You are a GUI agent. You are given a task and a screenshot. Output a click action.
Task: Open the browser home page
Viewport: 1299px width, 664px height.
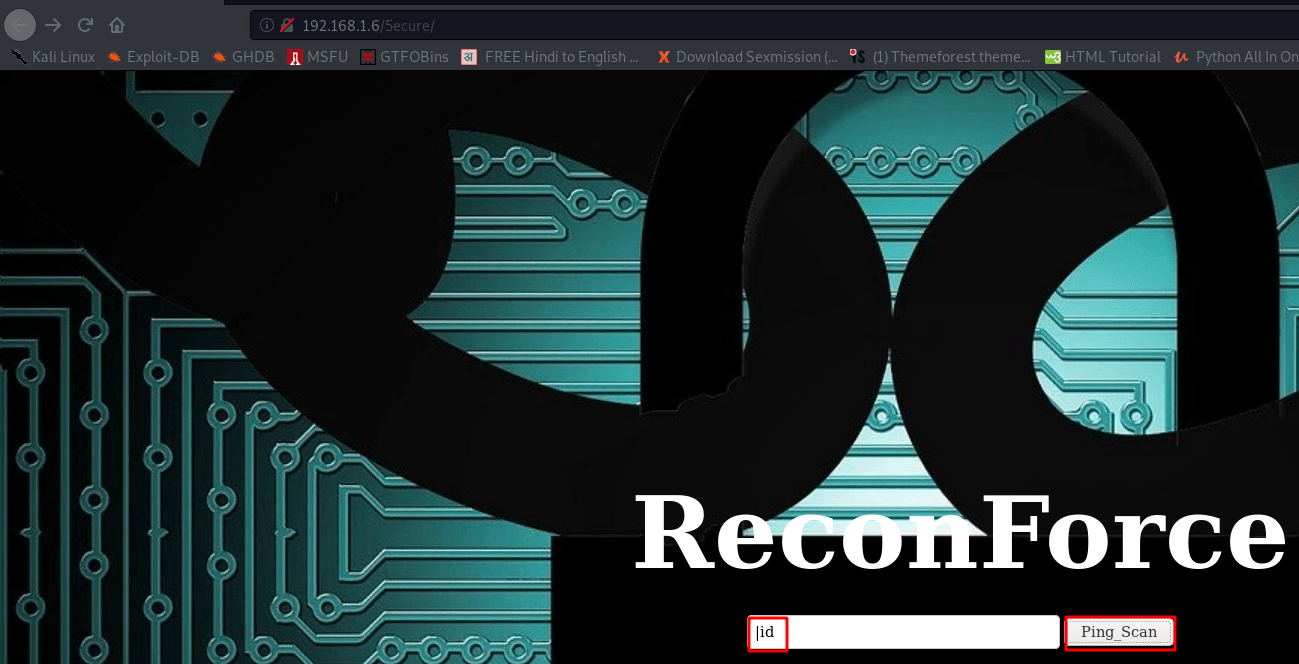coord(117,25)
